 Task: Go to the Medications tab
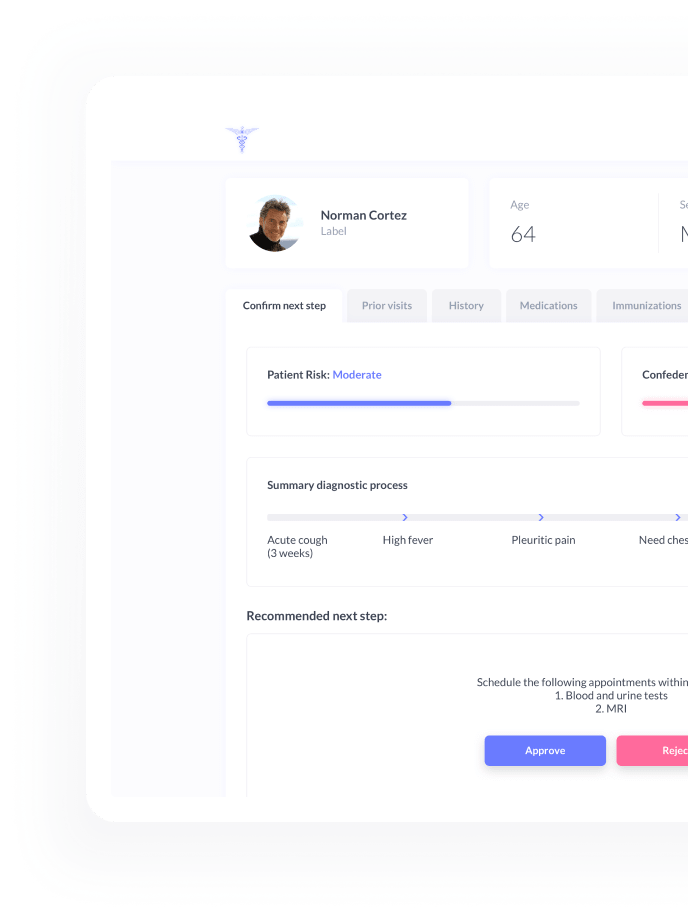(549, 305)
